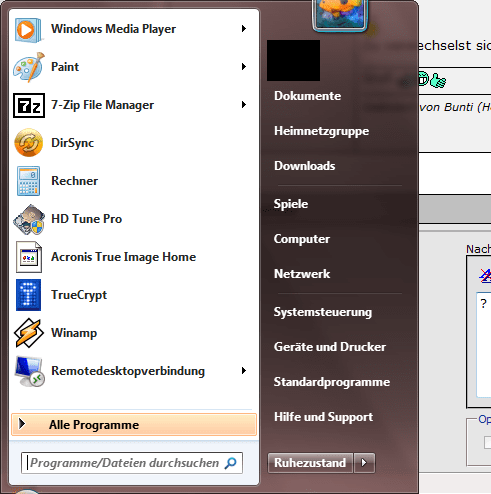Open Heimnetzgruppe
The image size is (491, 494).
(x=321, y=131)
